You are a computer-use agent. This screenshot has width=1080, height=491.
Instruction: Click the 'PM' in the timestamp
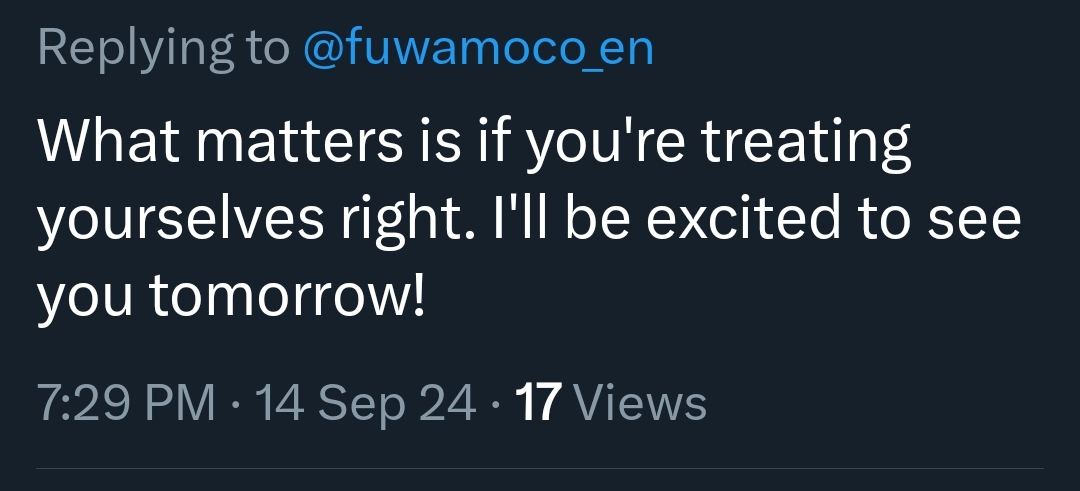pyautogui.click(x=180, y=404)
